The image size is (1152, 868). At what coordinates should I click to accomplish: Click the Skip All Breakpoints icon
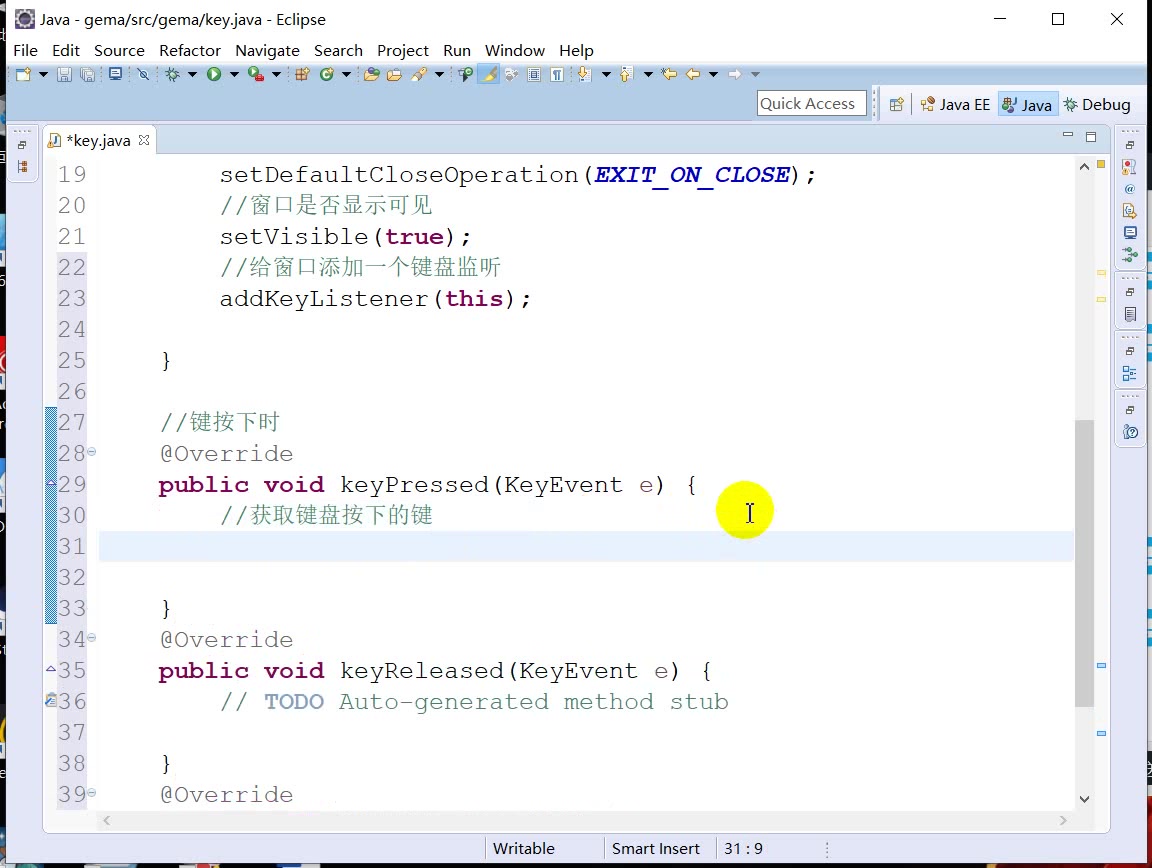(143, 74)
